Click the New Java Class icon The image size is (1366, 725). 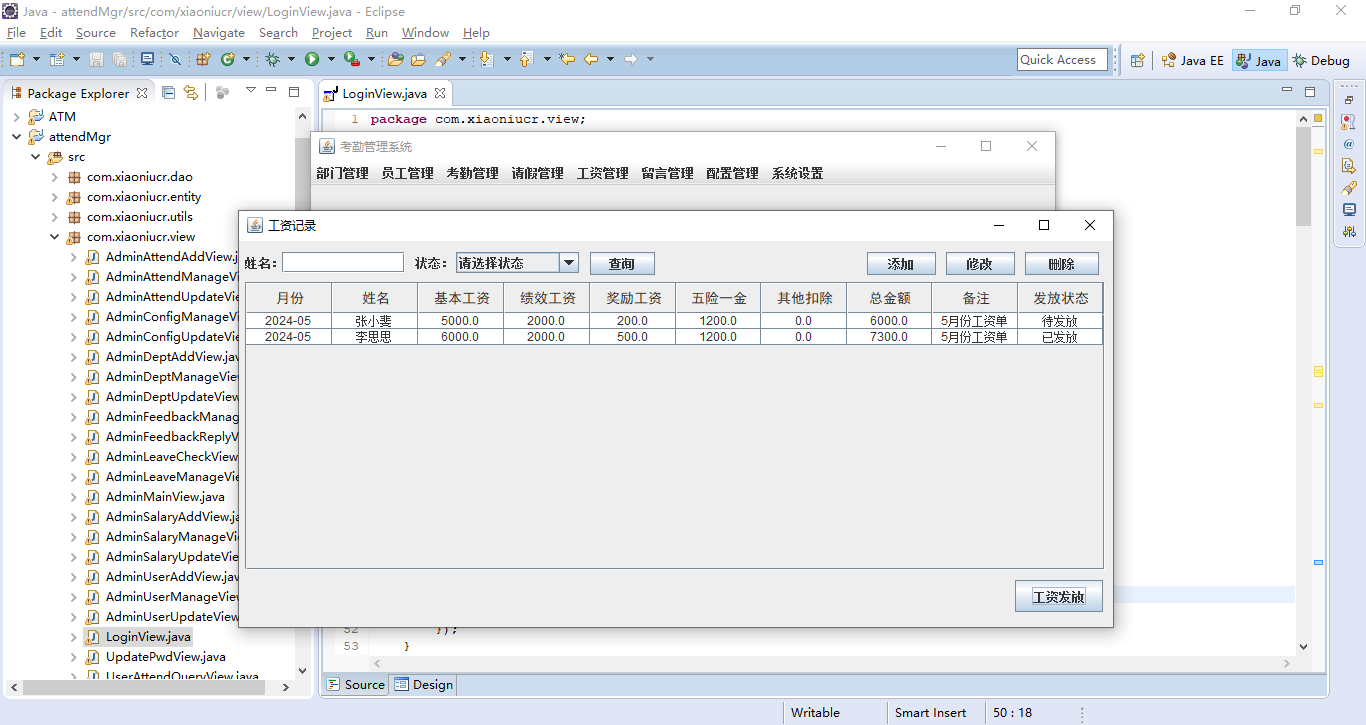pos(228,59)
